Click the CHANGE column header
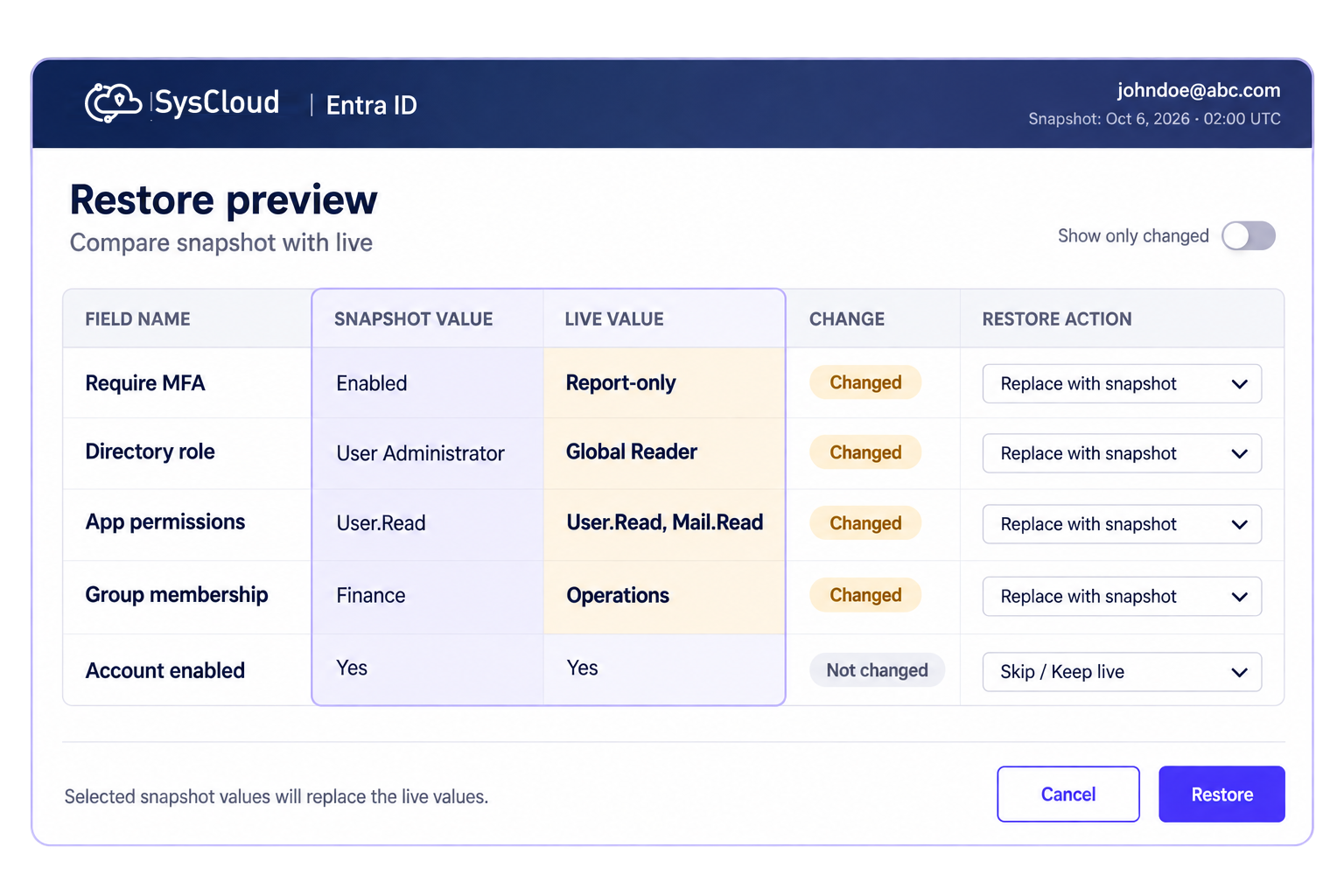The image size is (1344, 896). [847, 319]
